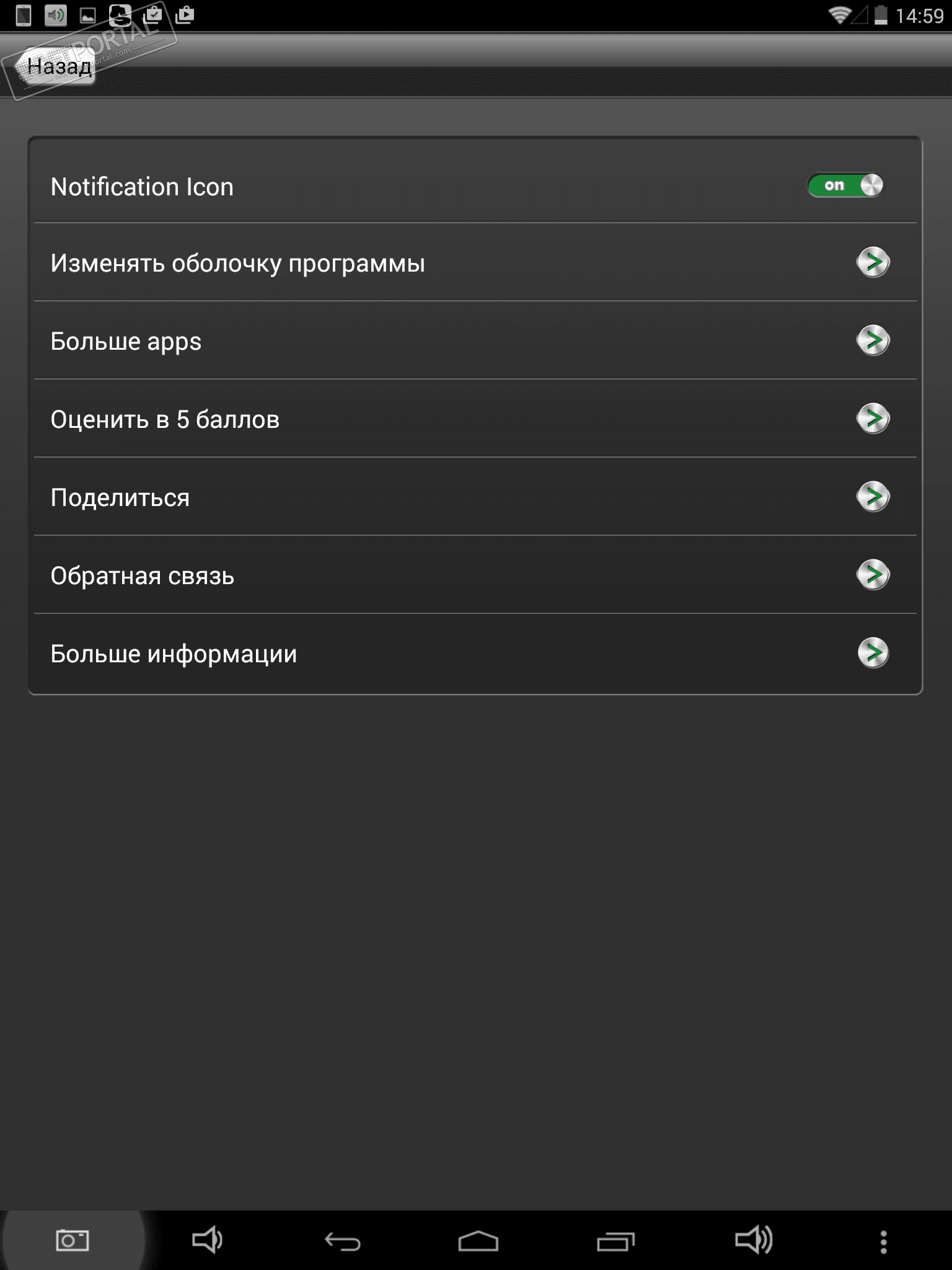Go to the Android home screen

tap(478, 1241)
